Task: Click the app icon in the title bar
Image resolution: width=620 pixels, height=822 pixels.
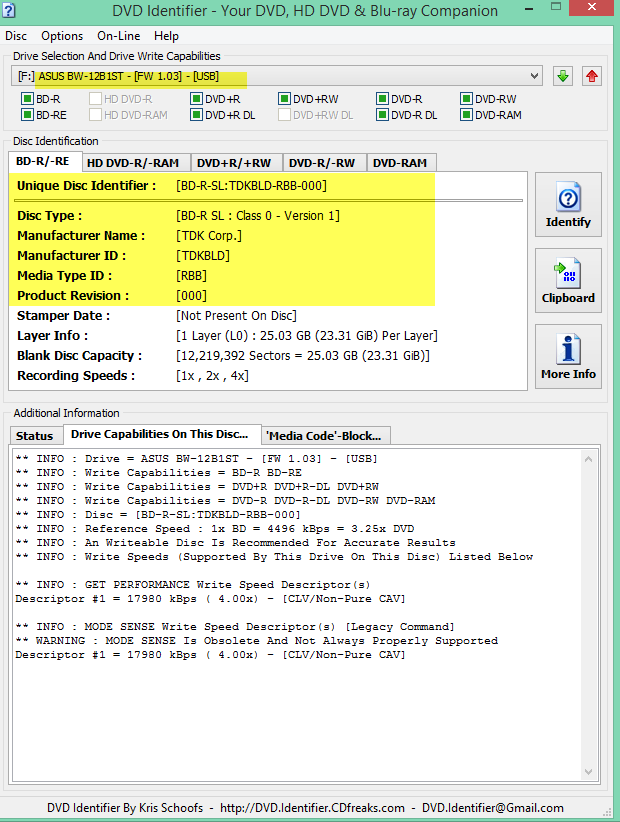Action: click(x=8, y=10)
